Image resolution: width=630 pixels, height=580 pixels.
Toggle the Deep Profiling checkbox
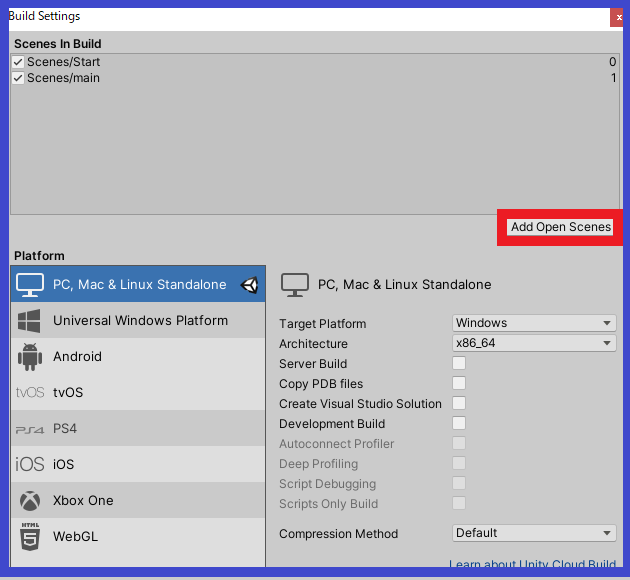coord(459,463)
